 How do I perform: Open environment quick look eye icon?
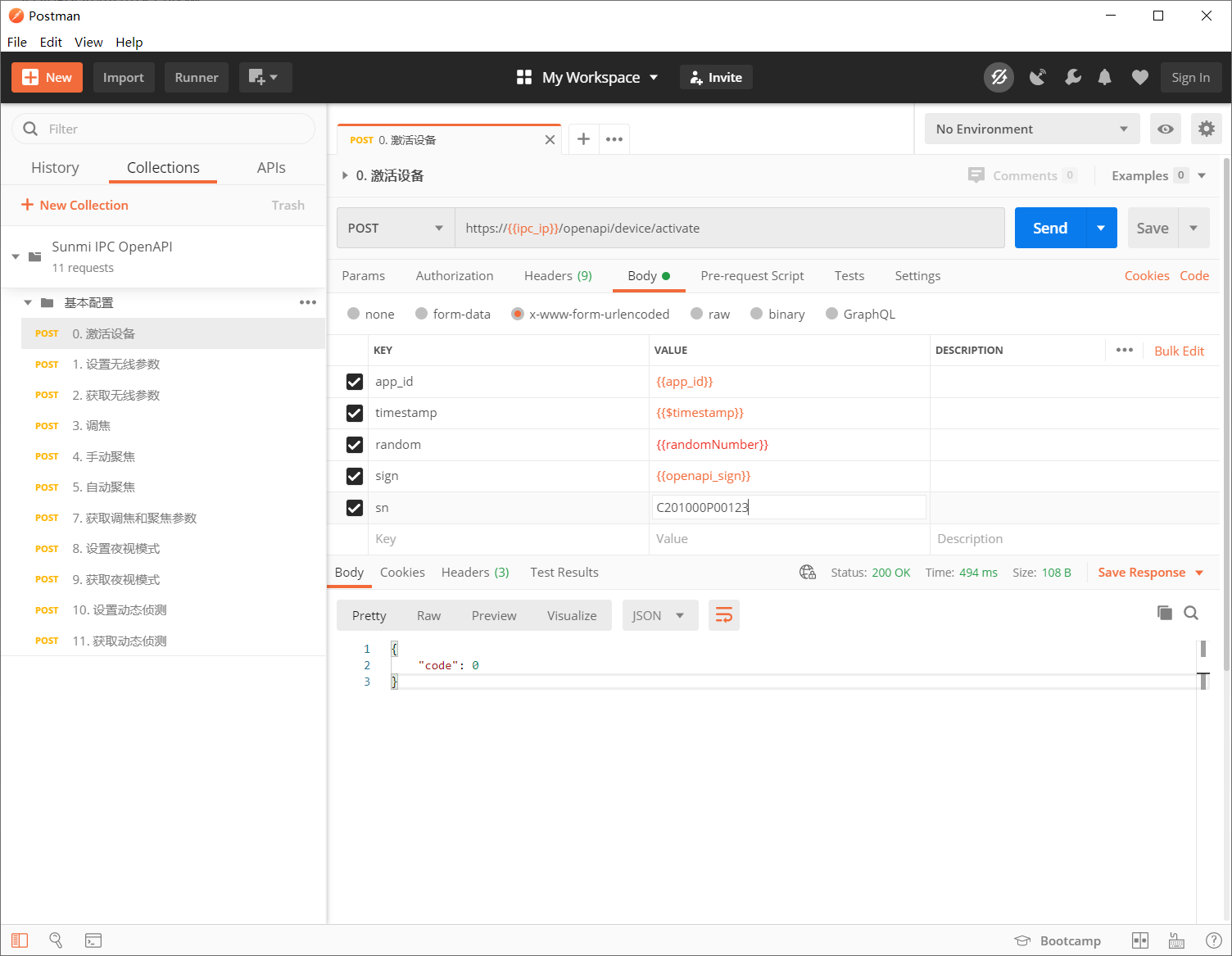[1166, 129]
